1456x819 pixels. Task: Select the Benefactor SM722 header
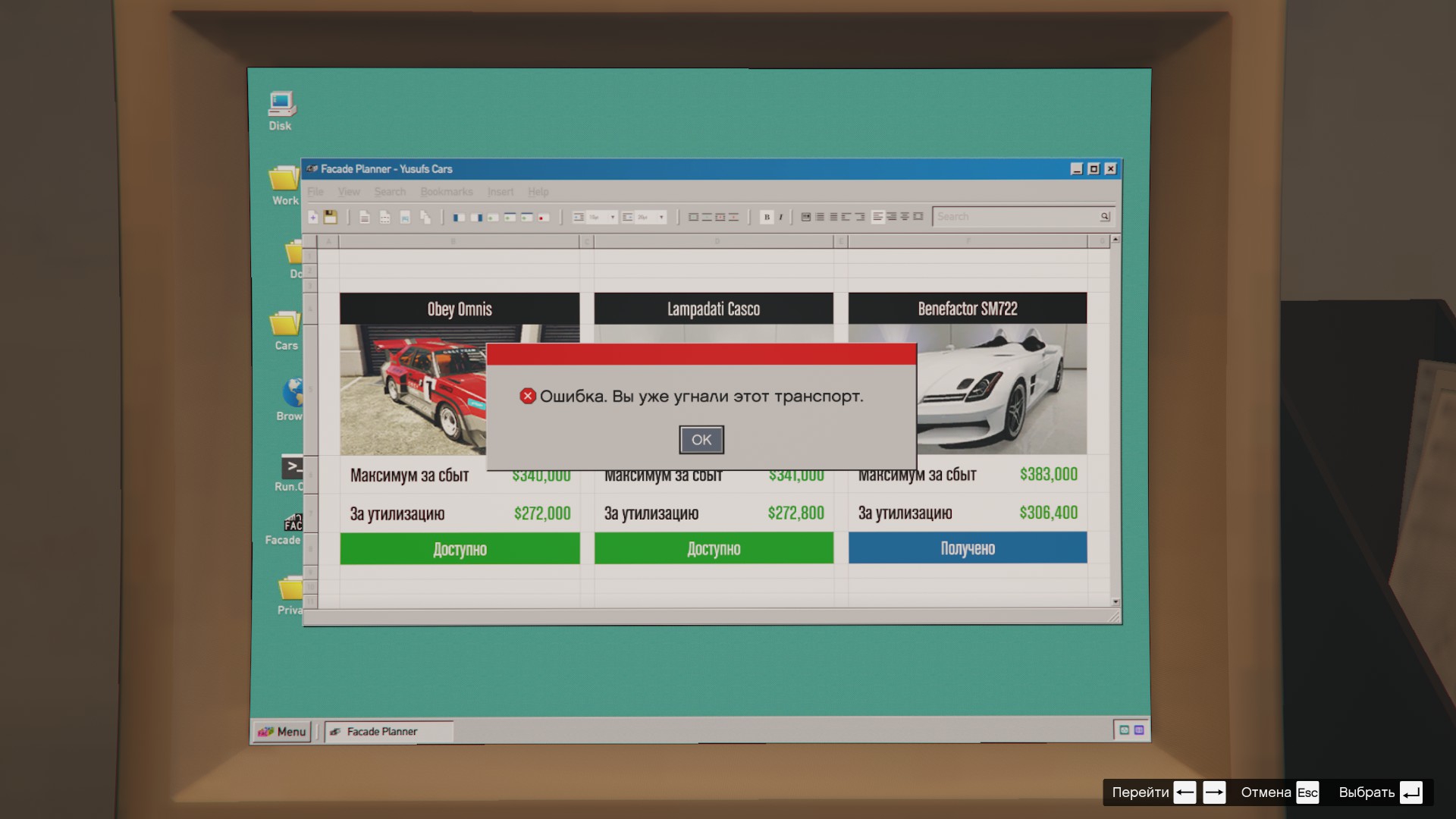(968, 309)
